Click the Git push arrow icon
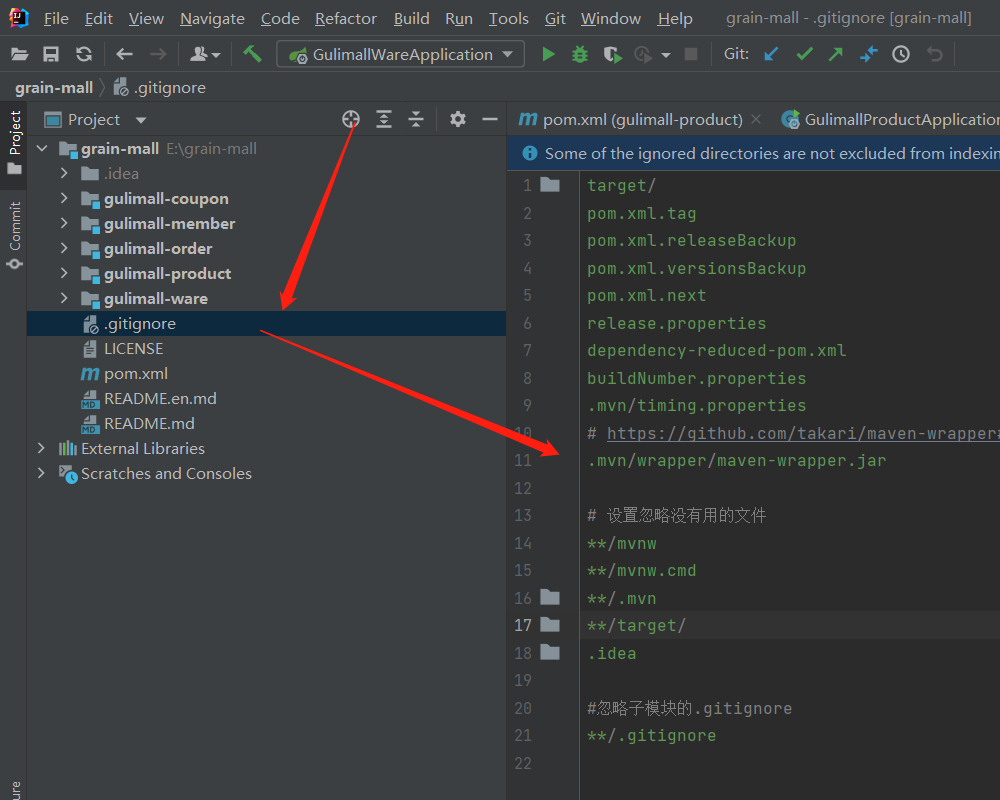 [x=835, y=54]
